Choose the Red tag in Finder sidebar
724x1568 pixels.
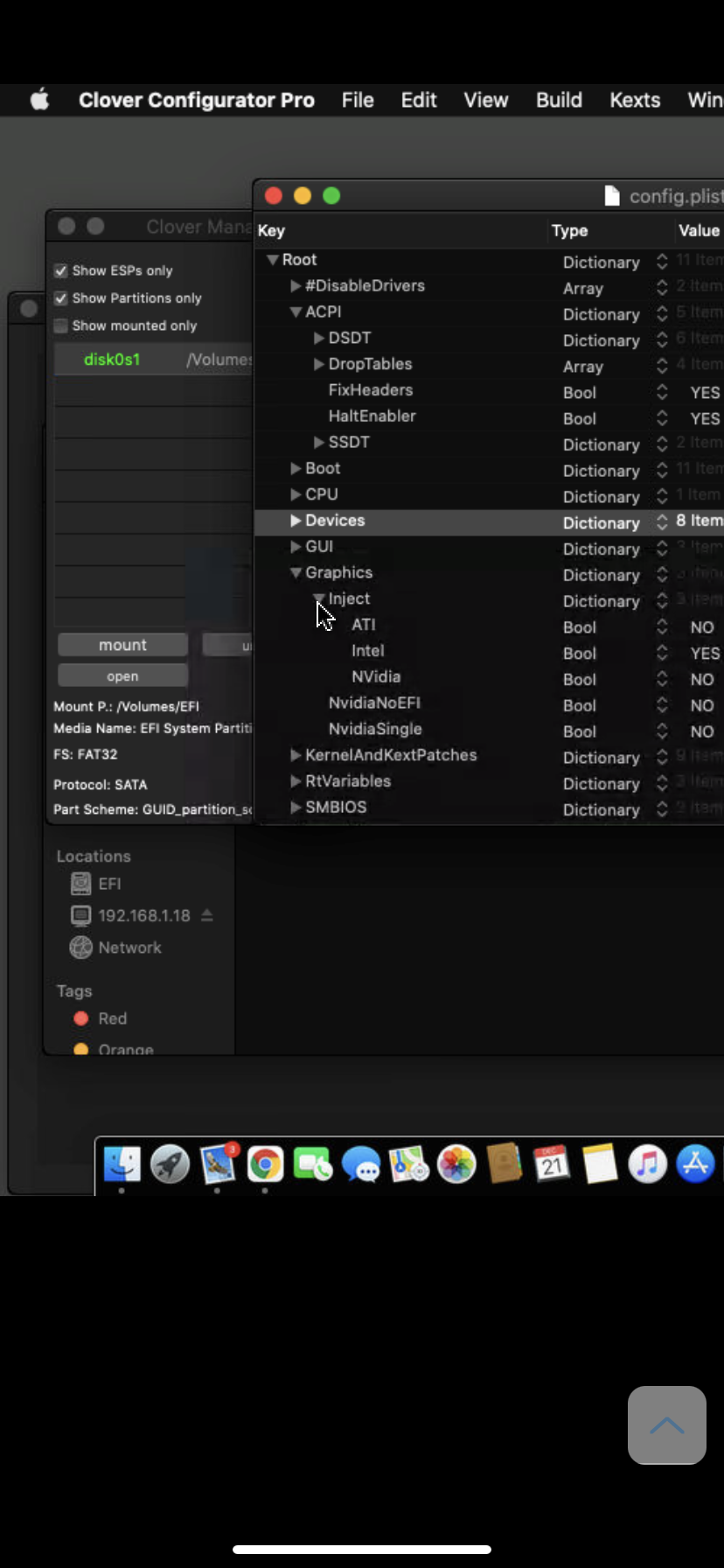(81, 1018)
